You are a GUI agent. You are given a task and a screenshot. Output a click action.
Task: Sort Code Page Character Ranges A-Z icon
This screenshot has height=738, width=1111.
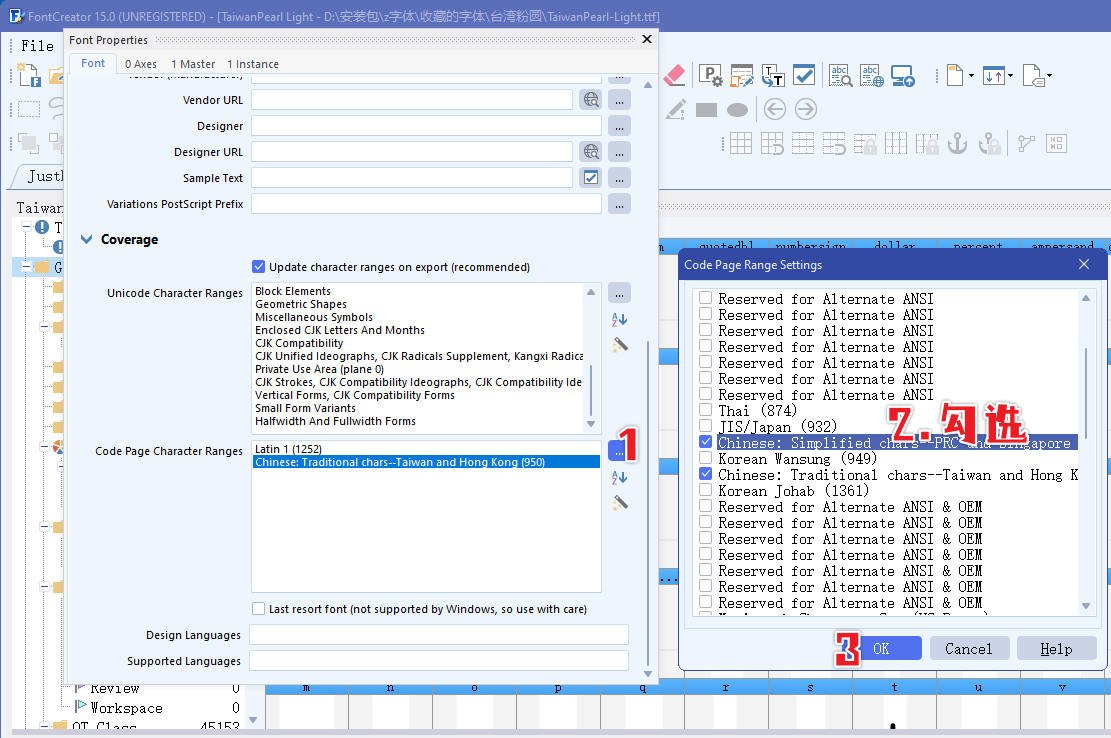(619, 477)
